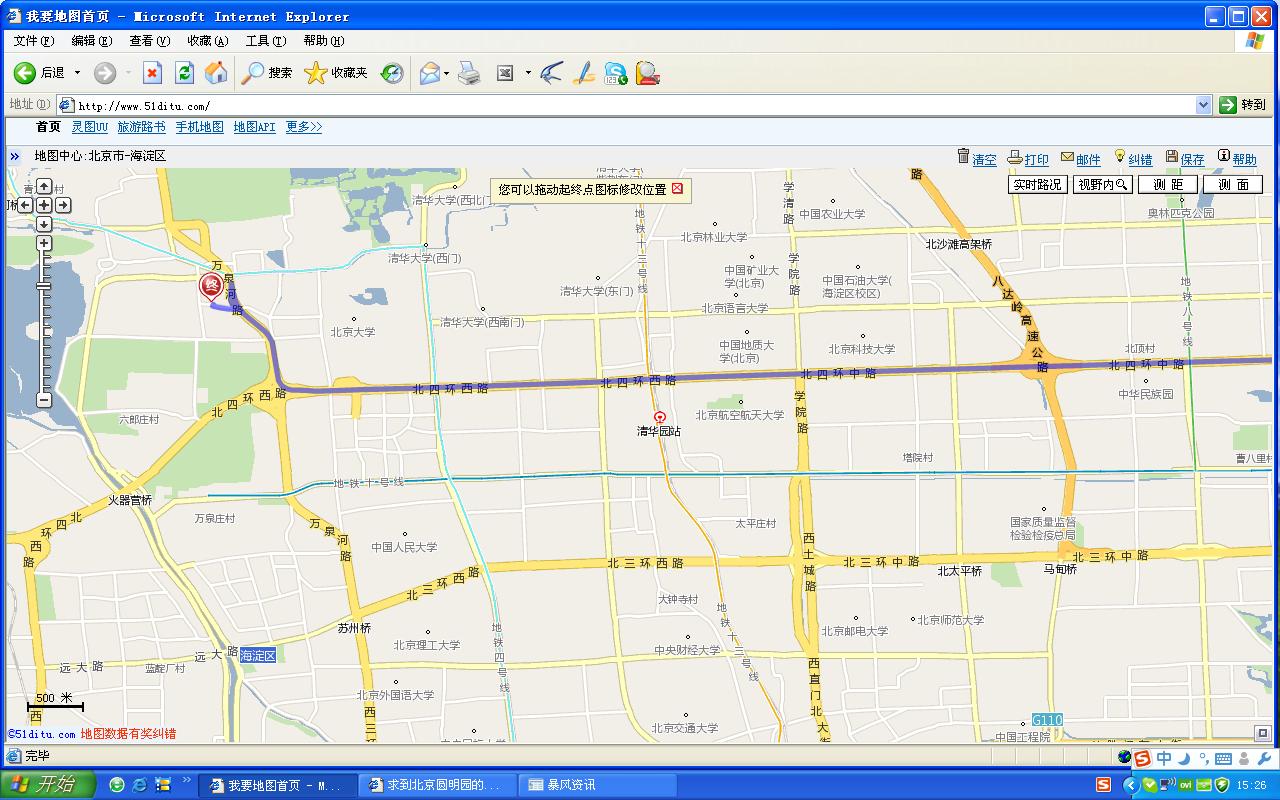This screenshot has height=800, width=1280.
Task: Toggle the 实时路况 live traffic button
Action: (1037, 185)
